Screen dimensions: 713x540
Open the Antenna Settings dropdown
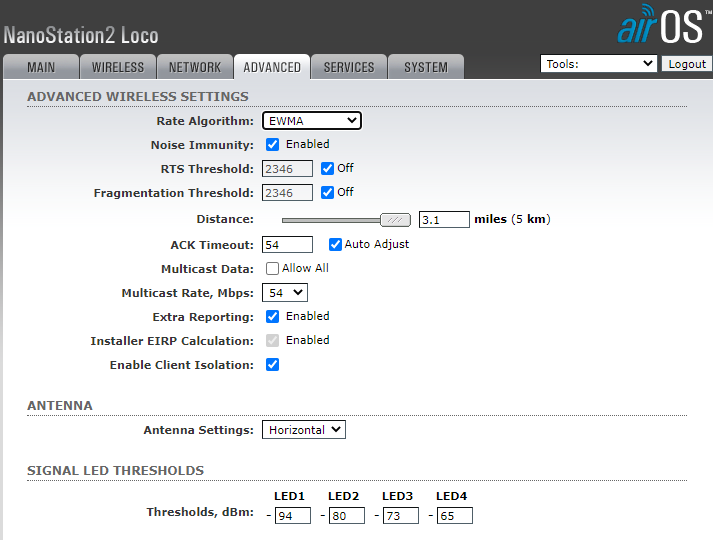click(304, 430)
